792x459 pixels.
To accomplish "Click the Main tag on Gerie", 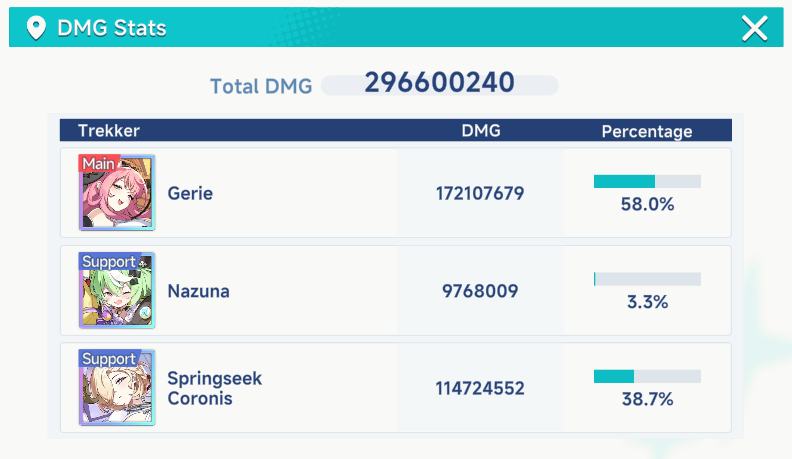I will 99,163.
